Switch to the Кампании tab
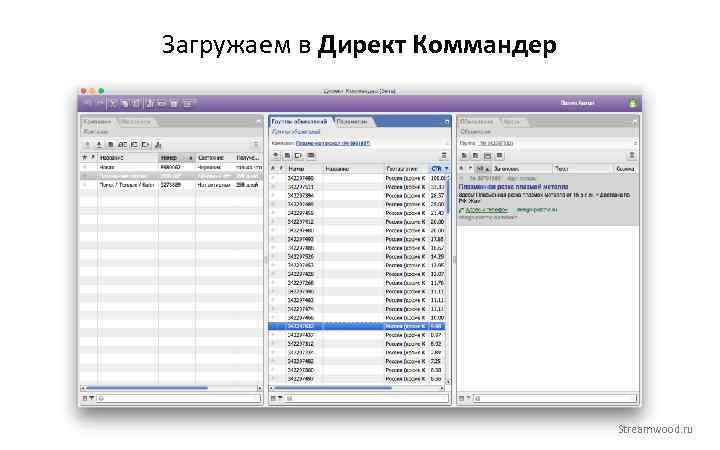 (x=97, y=122)
